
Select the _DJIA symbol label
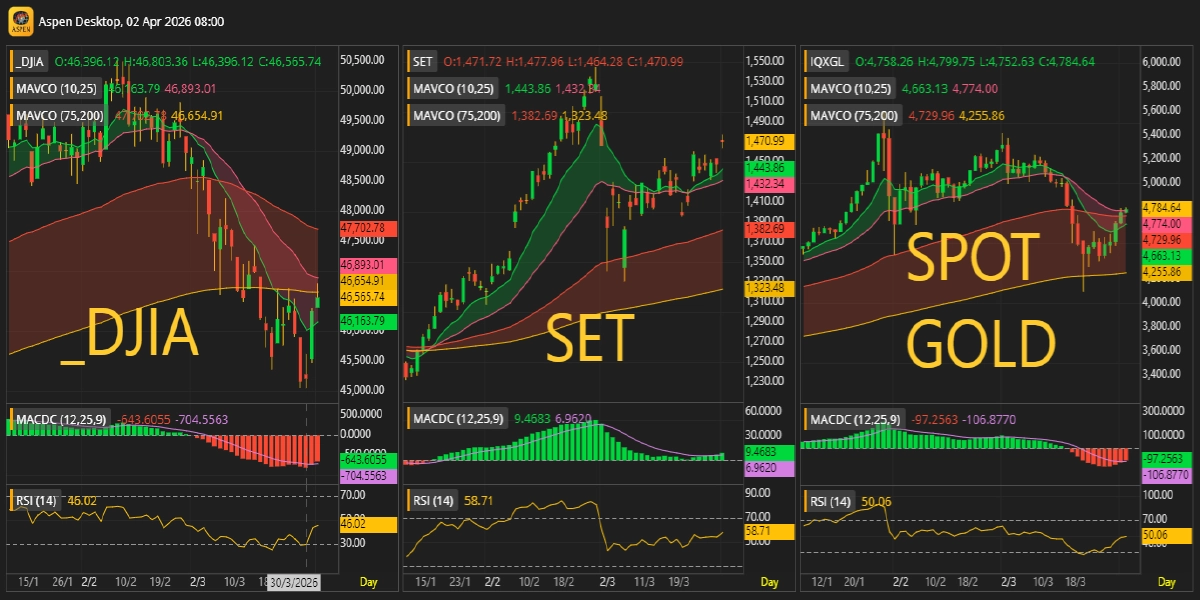pyautogui.click(x=32, y=62)
